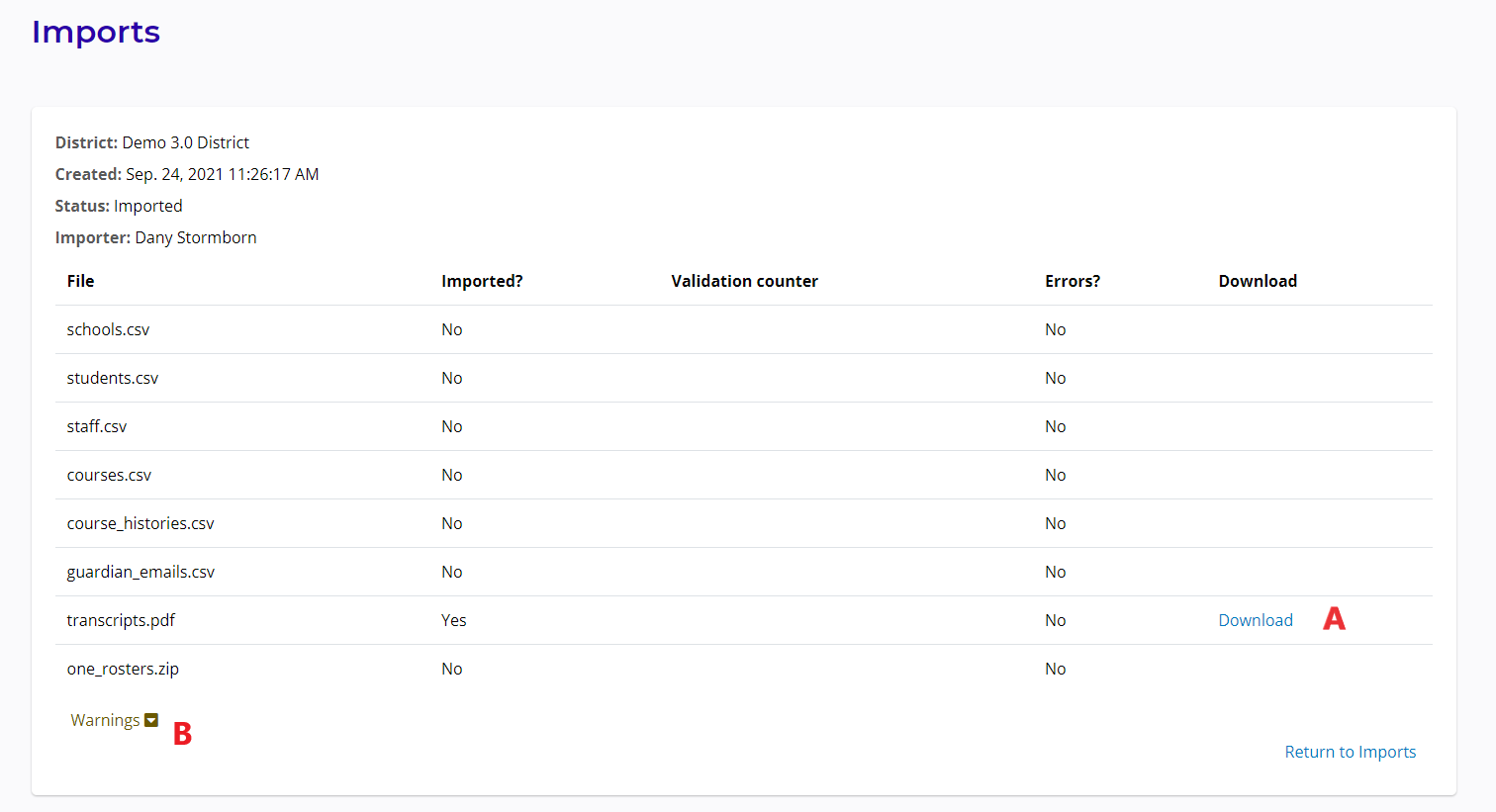The height and width of the screenshot is (812, 1496).
Task: Click the courses.csv file name
Action: point(109,475)
